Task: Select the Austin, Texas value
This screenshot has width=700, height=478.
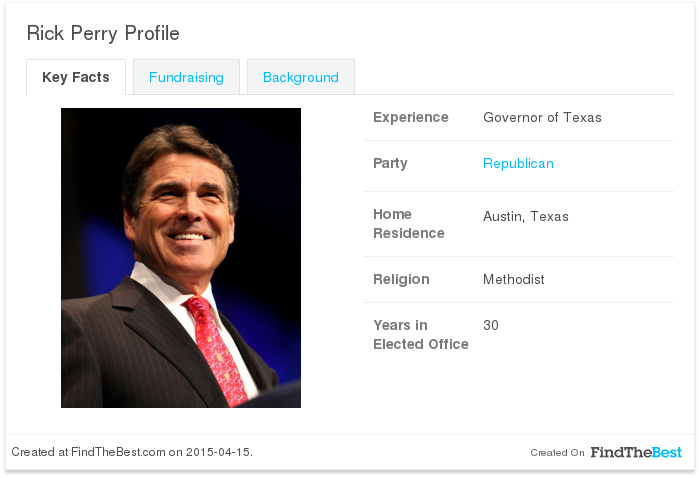Action: [x=525, y=216]
